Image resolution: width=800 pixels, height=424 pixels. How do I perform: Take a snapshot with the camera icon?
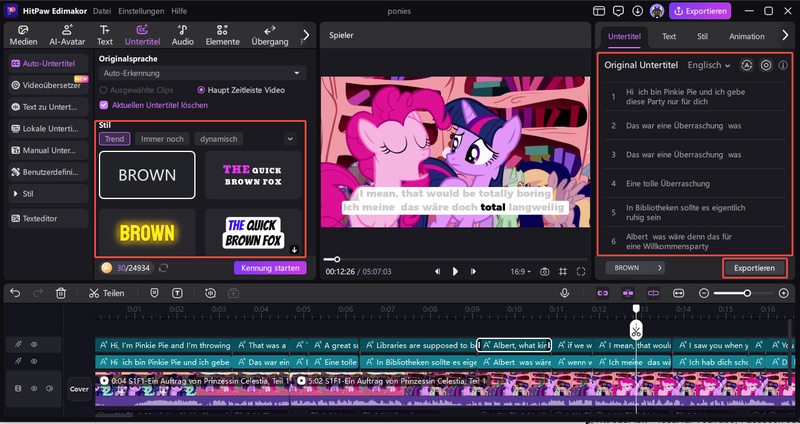click(x=544, y=271)
